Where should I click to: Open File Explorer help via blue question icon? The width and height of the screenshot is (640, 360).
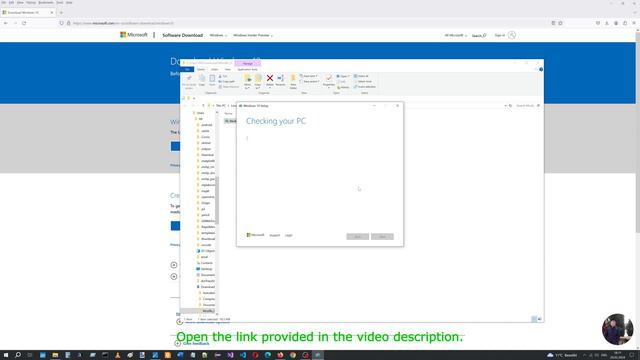541,69
